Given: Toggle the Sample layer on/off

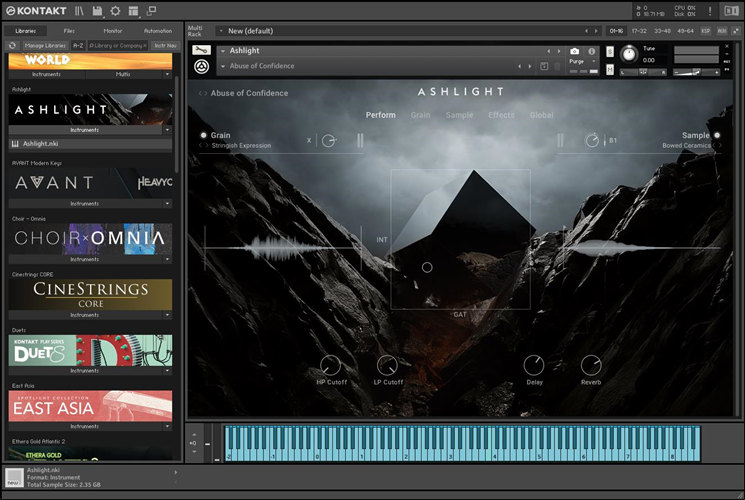Looking at the screenshot, I should (716, 135).
